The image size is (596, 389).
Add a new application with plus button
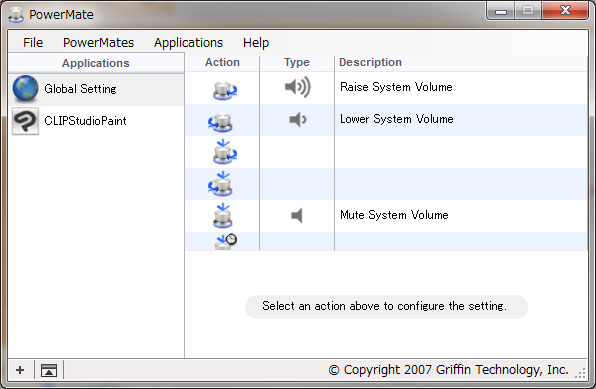[20, 370]
